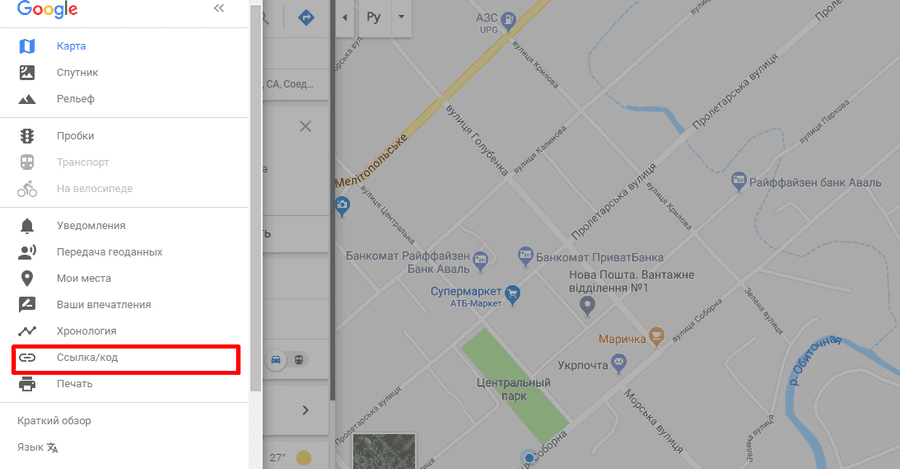Open Уведомления bell icon
This screenshot has height=469, width=900.
tap(27, 226)
